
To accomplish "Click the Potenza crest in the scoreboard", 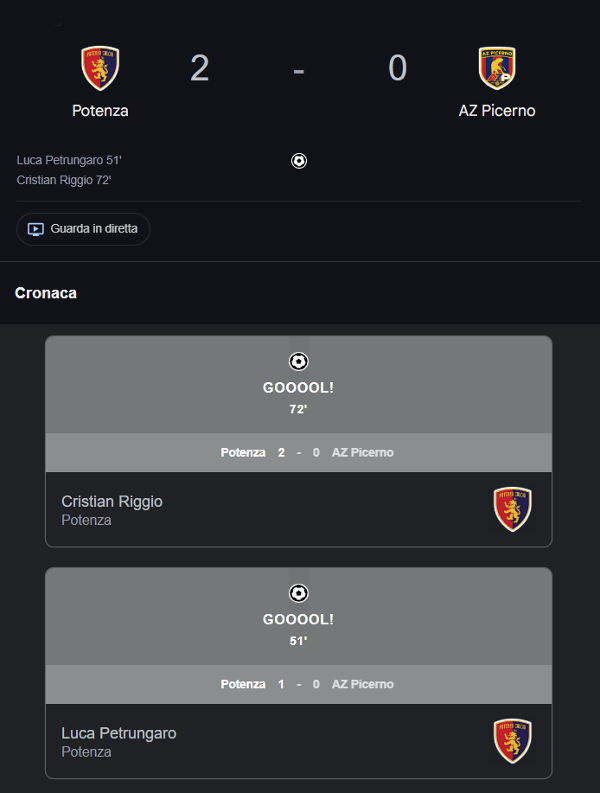I will (x=100, y=68).
